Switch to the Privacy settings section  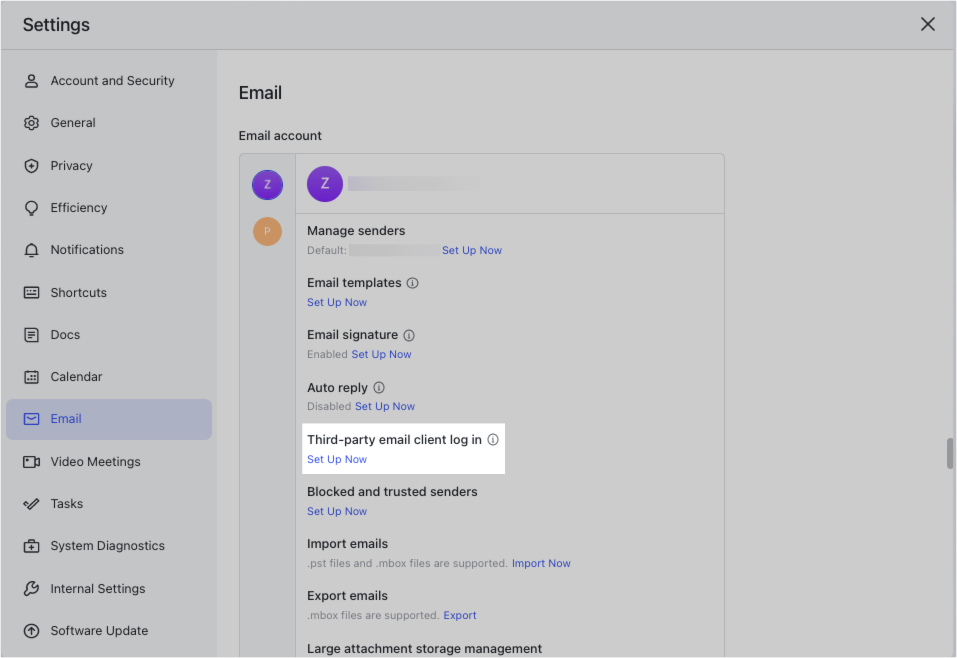point(31,165)
